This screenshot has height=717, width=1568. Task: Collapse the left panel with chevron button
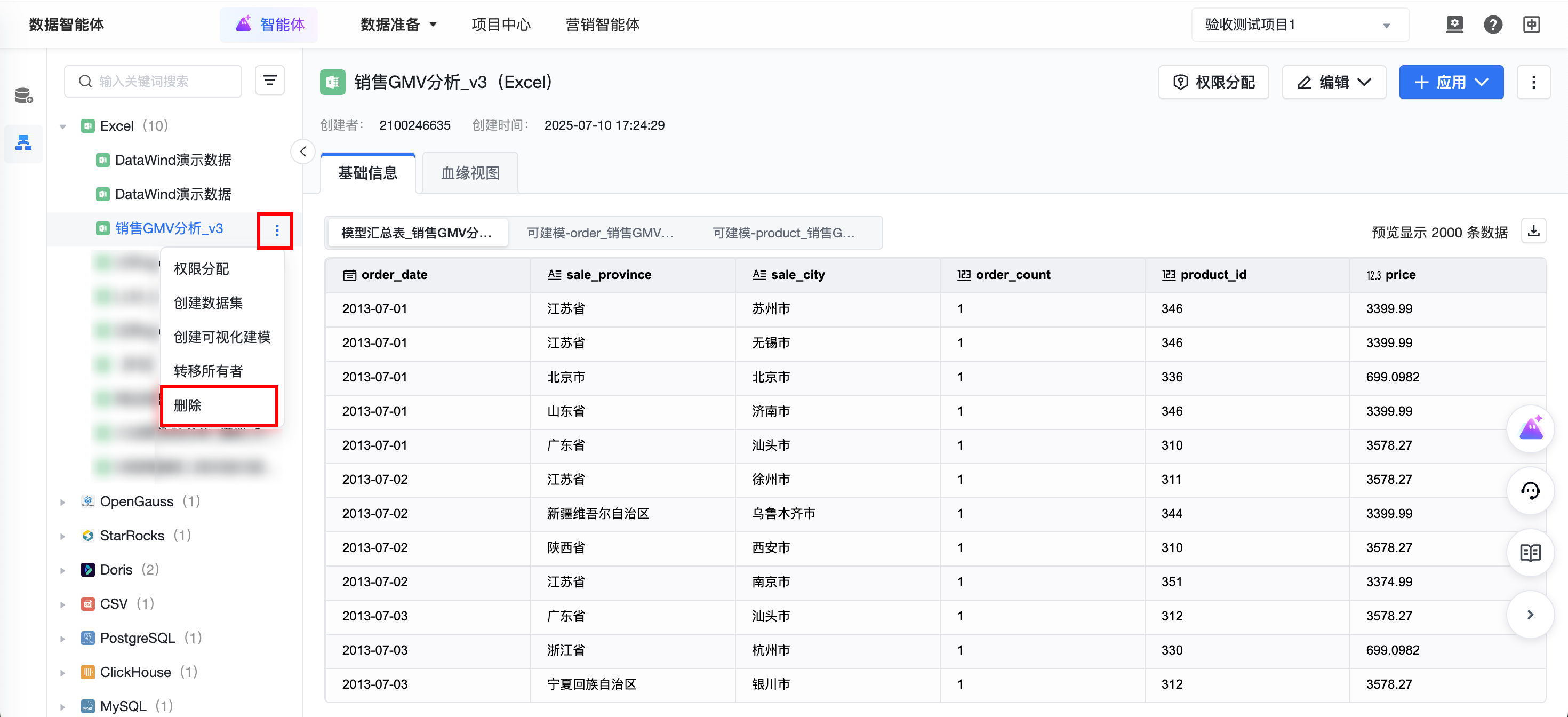(x=302, y=152)
